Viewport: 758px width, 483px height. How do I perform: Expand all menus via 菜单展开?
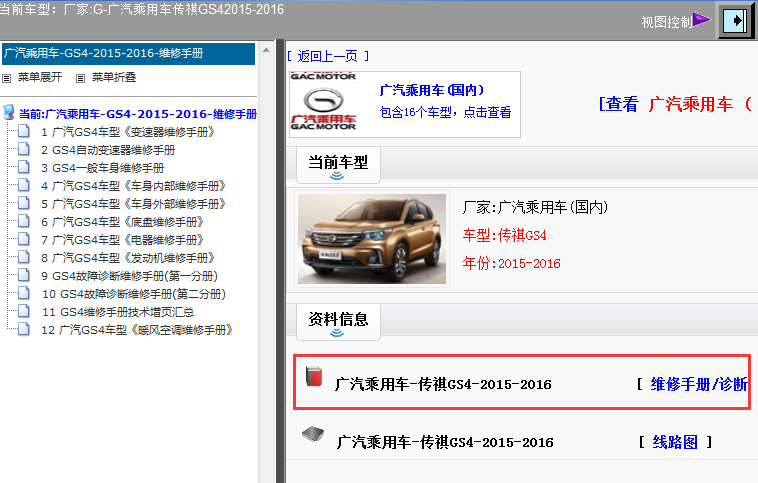[40, 77]
